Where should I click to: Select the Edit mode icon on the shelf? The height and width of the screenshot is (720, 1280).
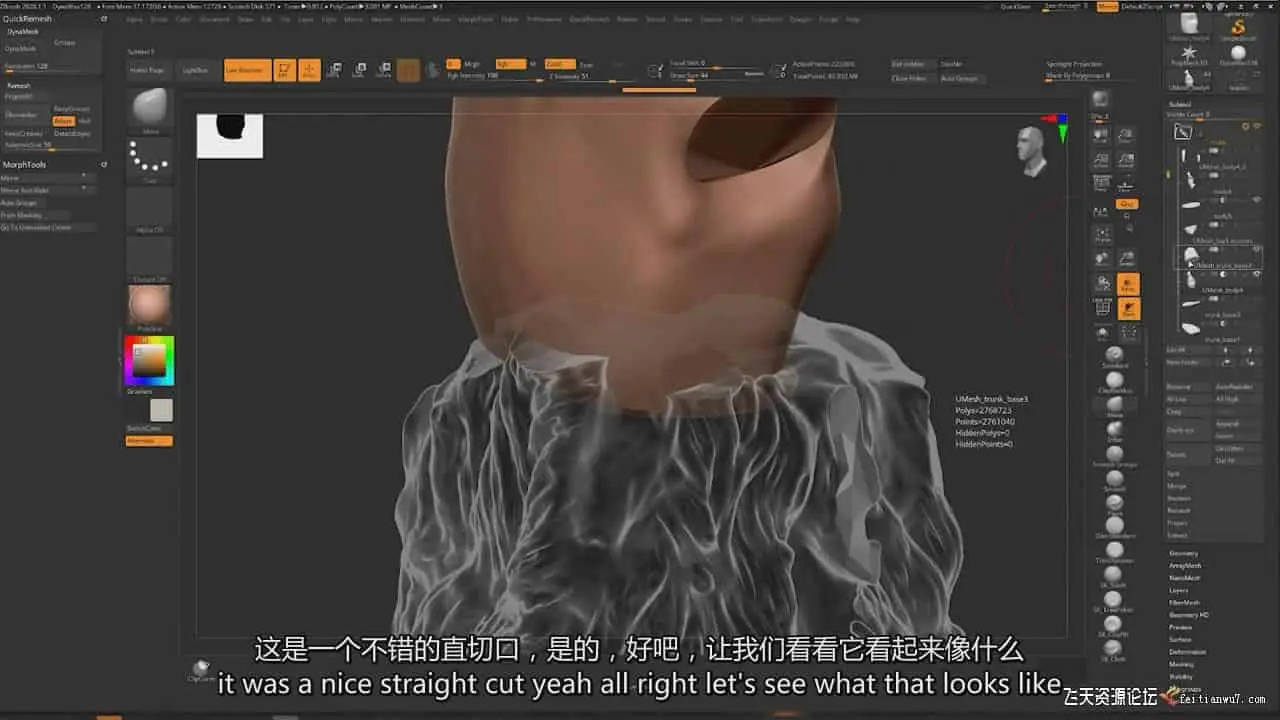coord(285,70)
